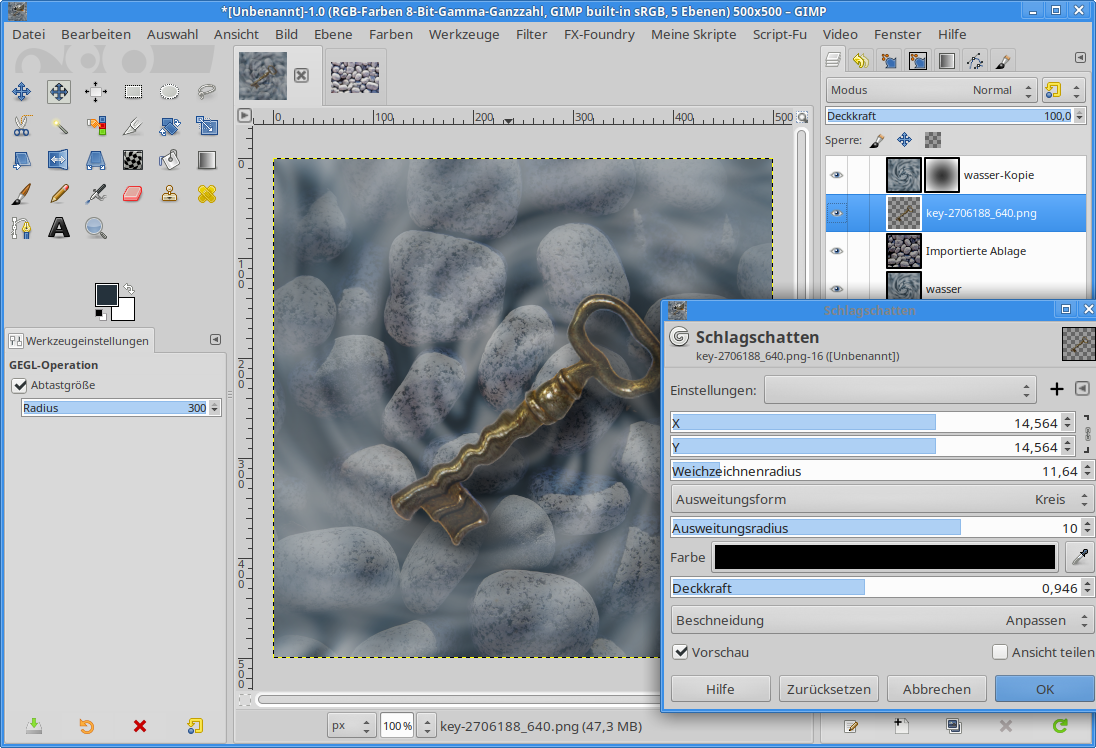Confirm the drop shadow with OK
The image size is (1096, 748).
pyautogui.click(x=1044, y=689)
